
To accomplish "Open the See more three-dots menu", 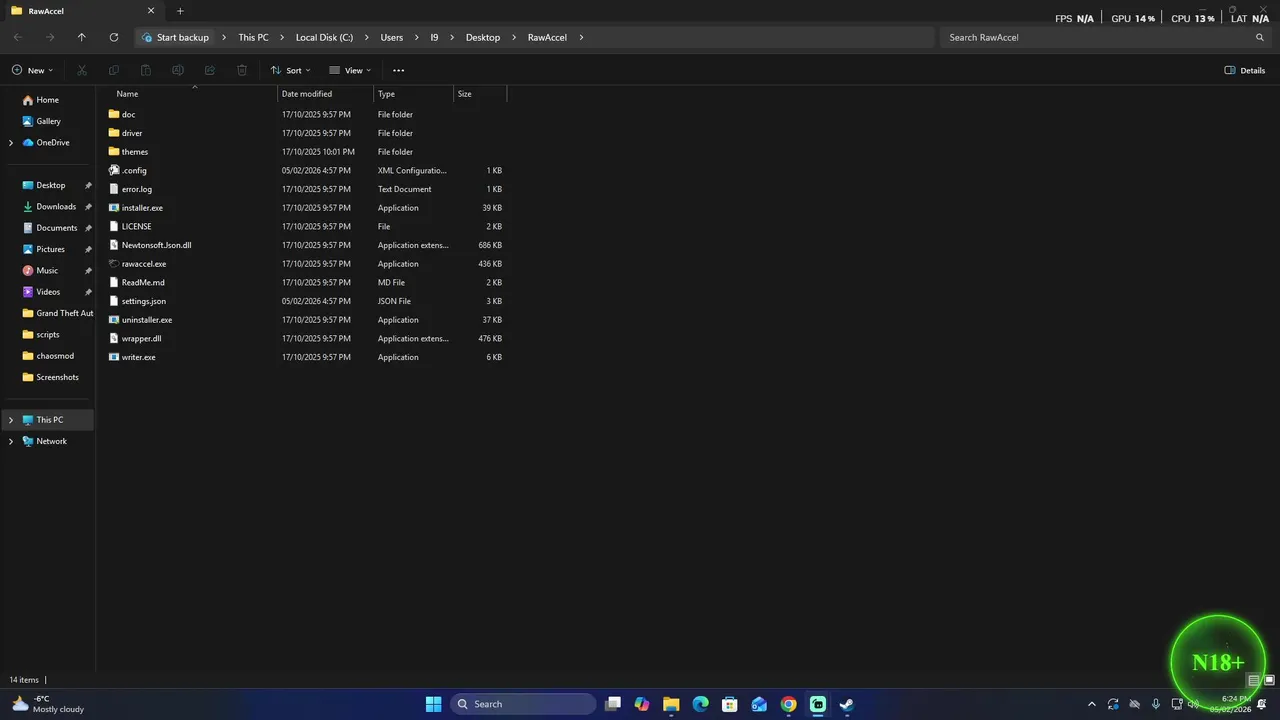I will tap(399, 70).
